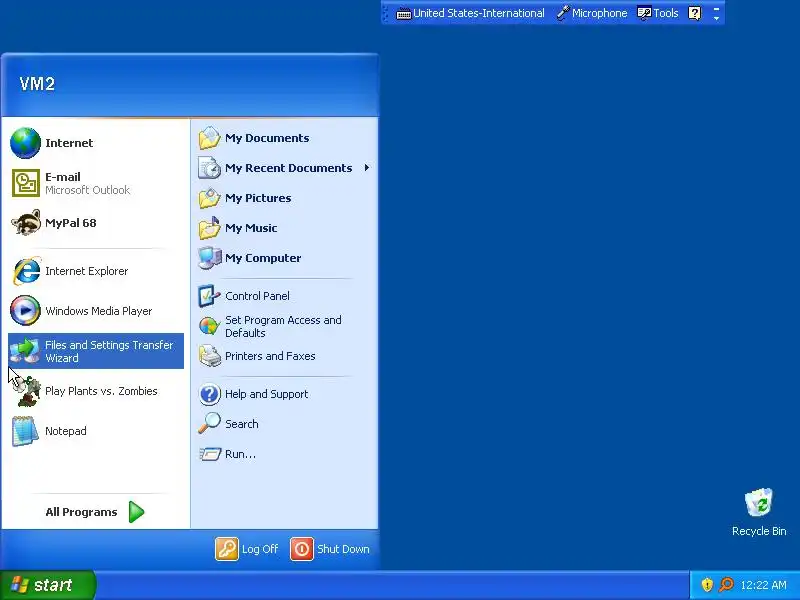800x600 pixels.
Task: Open Printers and Faxes icon
Action: [209, 356]
